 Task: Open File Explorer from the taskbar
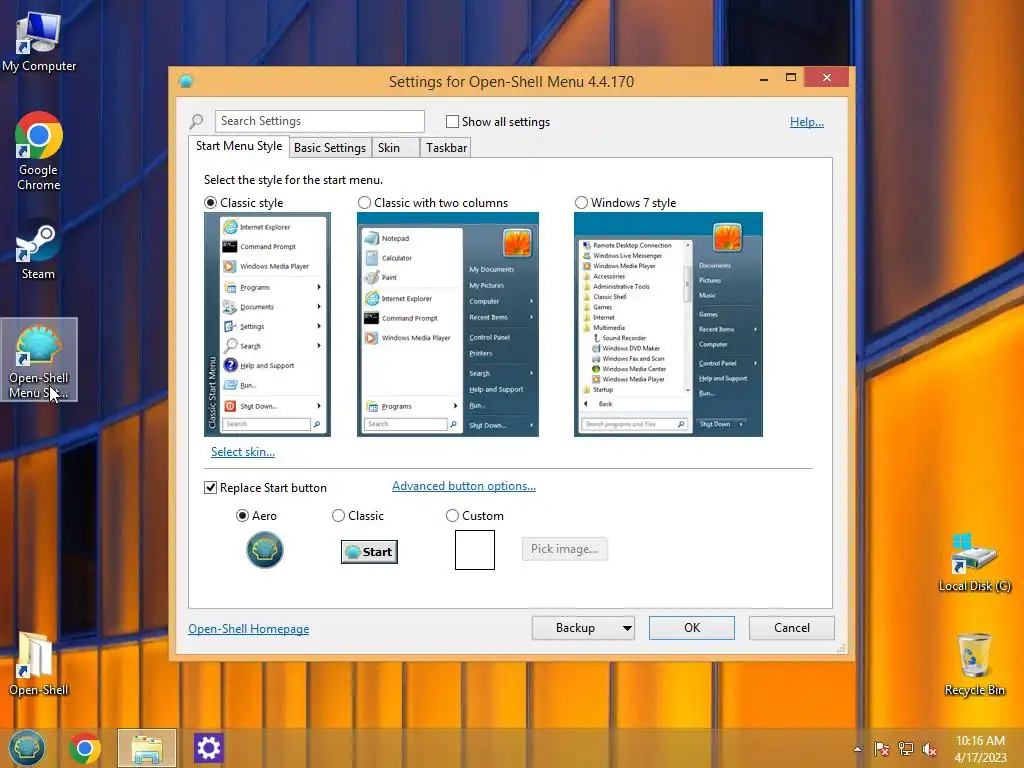pyautogui.click(x=147, y=748)
